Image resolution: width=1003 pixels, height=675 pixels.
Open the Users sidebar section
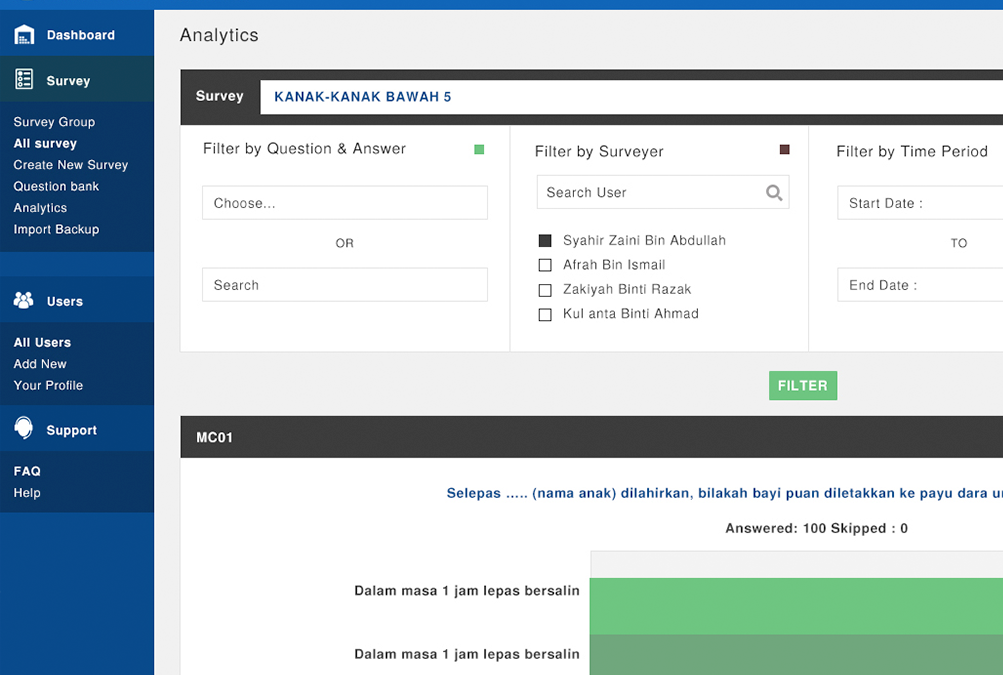77,300
